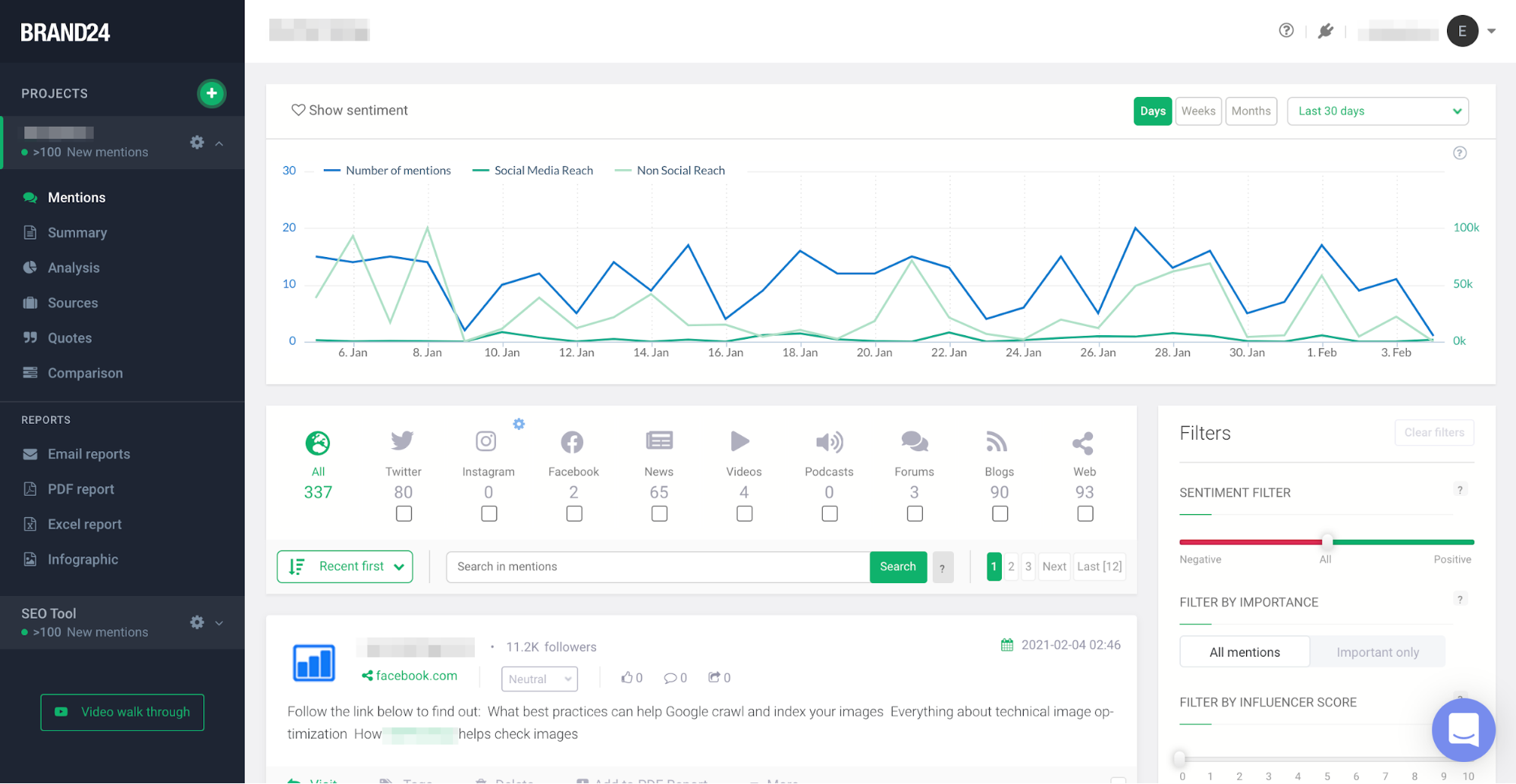Expand the Recent first sort dropdown

[345, 566]
